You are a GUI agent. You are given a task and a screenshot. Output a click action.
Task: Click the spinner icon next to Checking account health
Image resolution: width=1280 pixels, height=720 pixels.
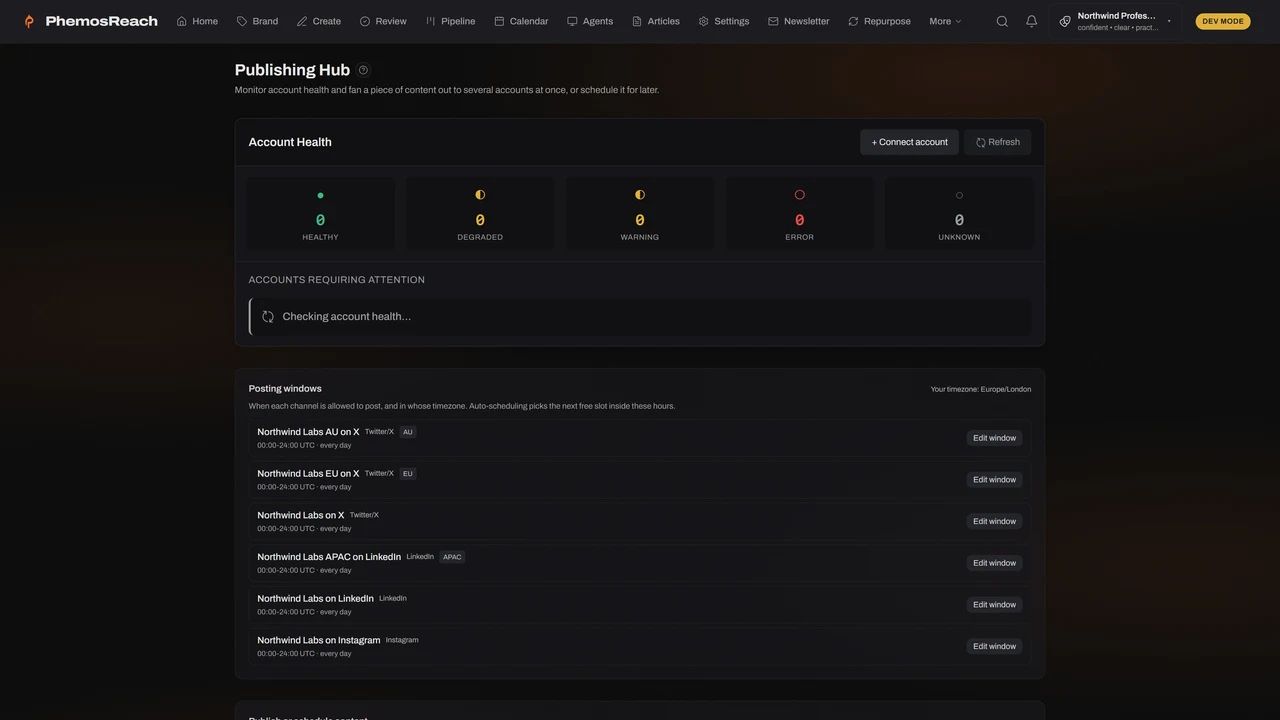268,317
